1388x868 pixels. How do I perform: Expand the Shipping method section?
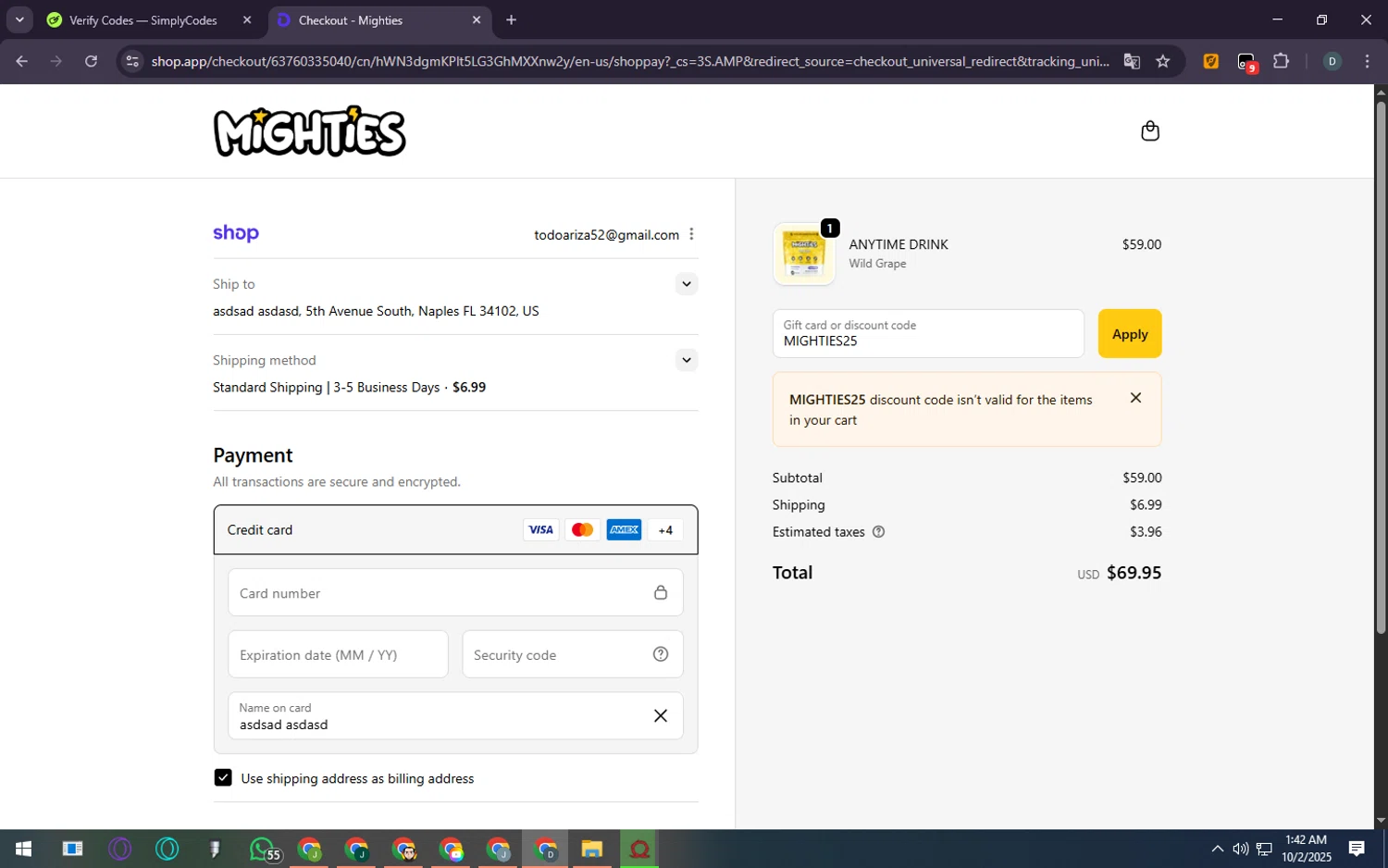tap(686, 360)
